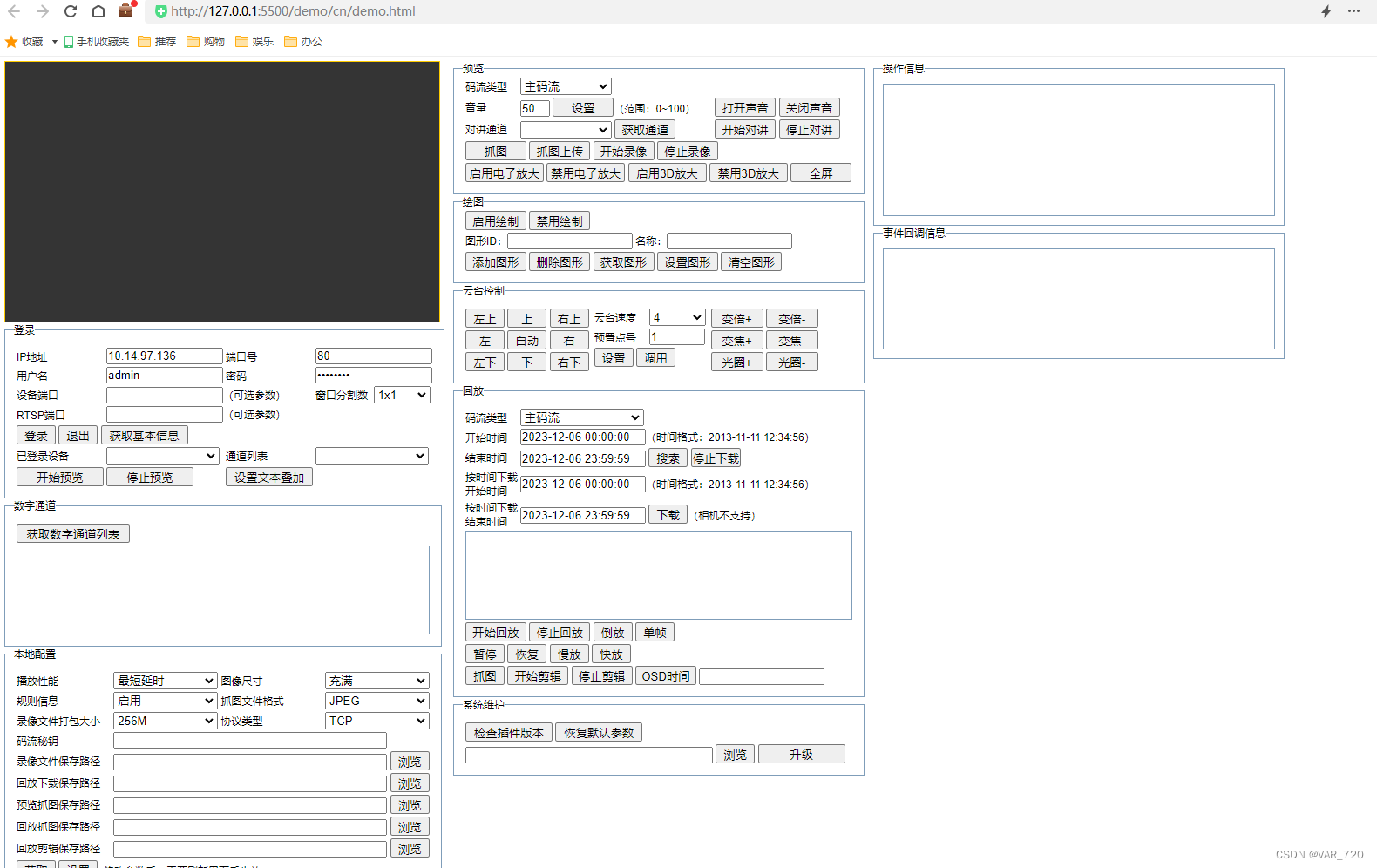
Task: Open the 对讲通道 dropdown
Action: 566,129
